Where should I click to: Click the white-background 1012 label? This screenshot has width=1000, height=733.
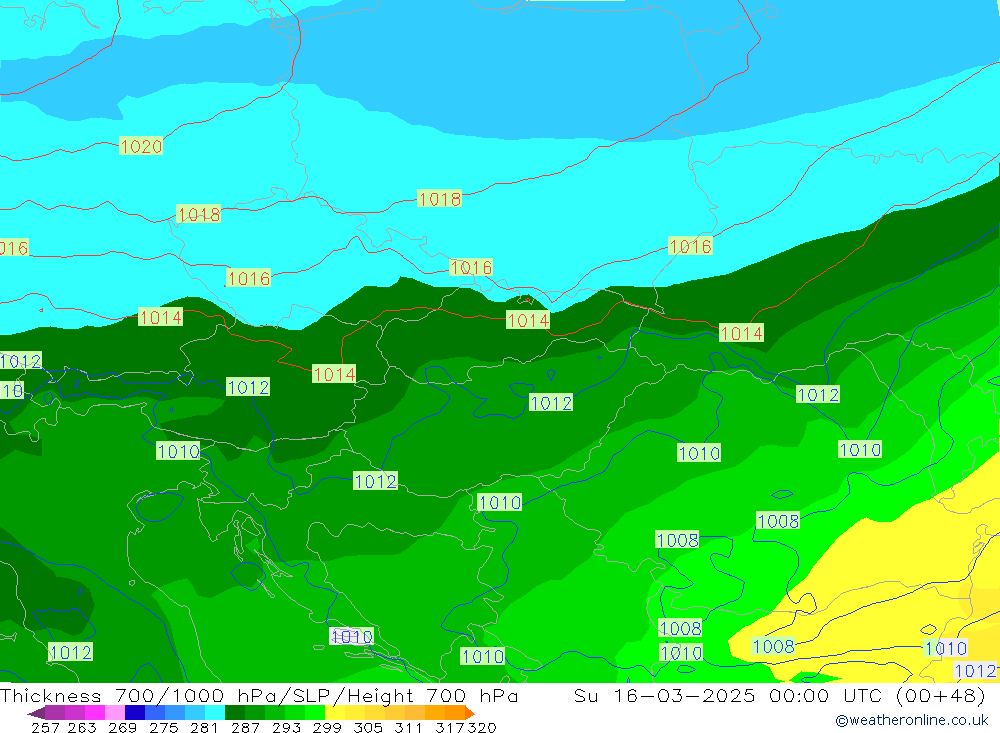tap(975, 670)
